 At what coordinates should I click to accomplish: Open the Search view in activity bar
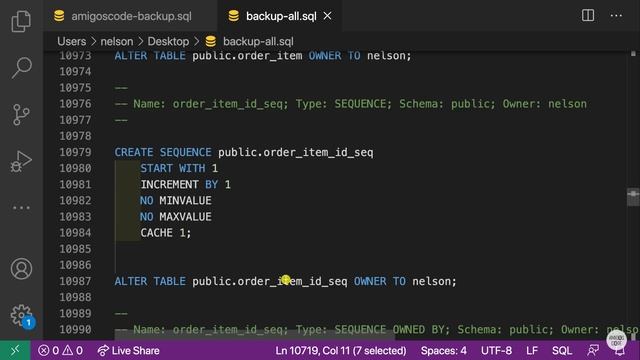point(21,67)
